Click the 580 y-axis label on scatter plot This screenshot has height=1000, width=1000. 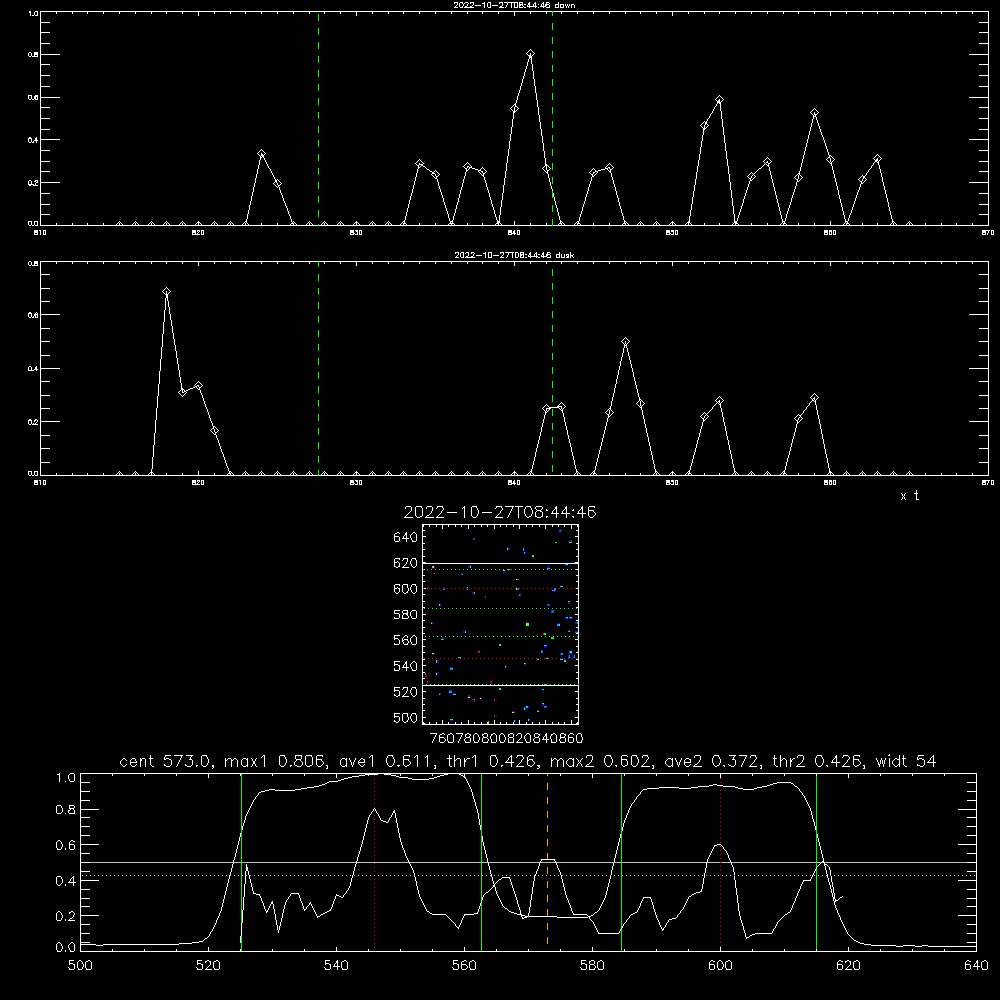(x=405, y=615)
